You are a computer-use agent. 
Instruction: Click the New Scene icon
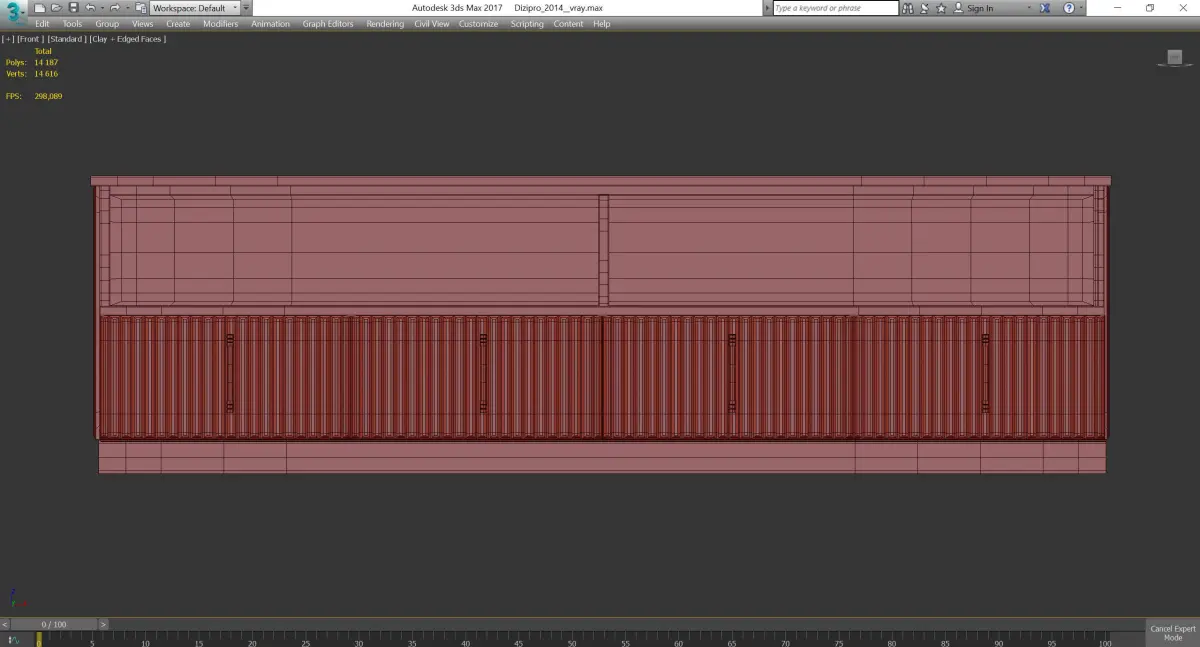pyautogui.click(x=40, y=8)
